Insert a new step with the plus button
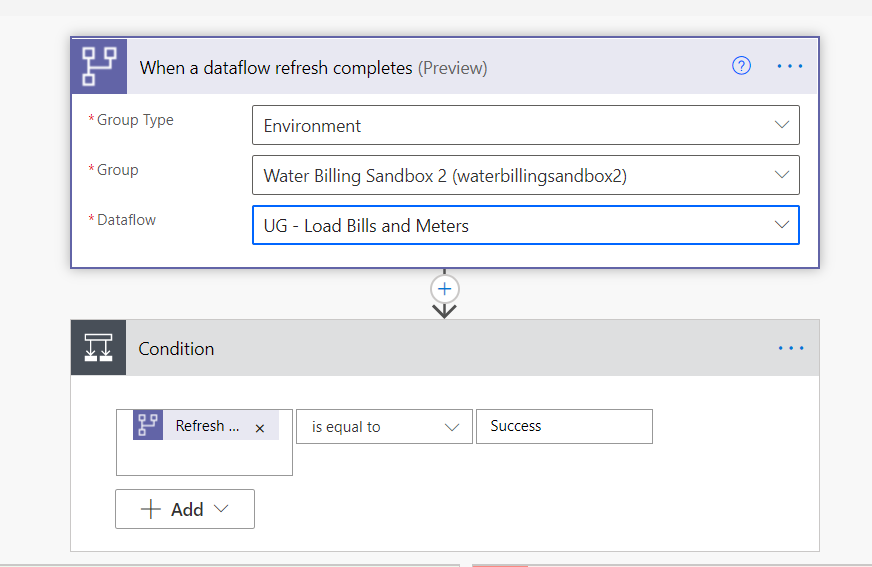872x567 pixels. [x=445, y=289]
